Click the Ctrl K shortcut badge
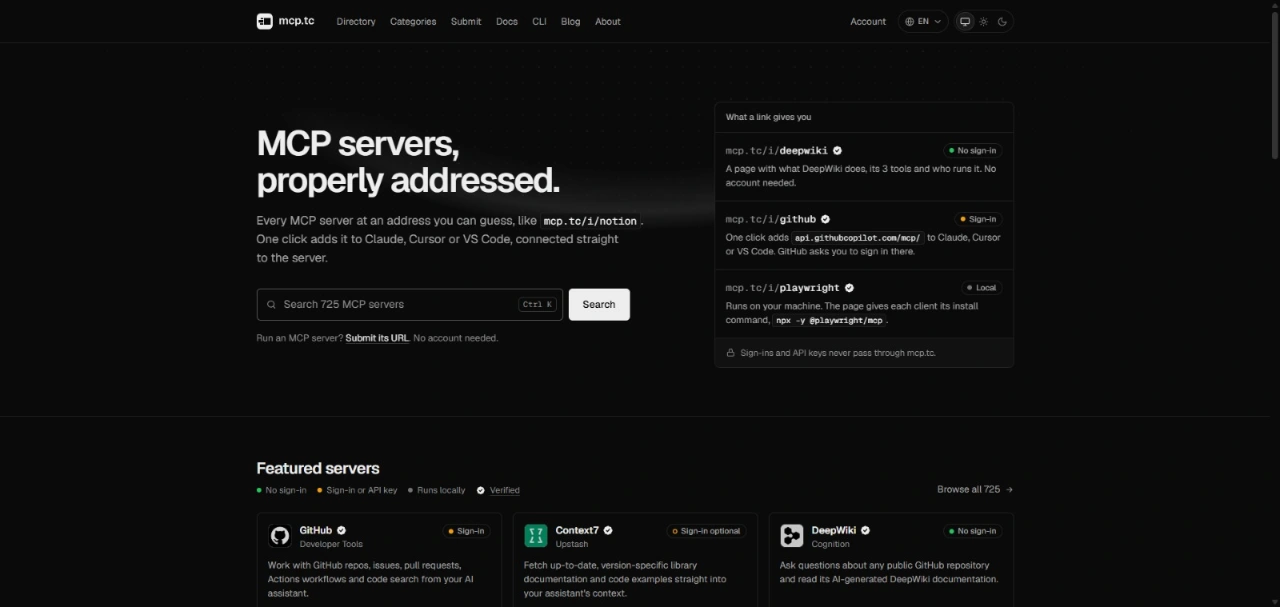 (538, 304)
